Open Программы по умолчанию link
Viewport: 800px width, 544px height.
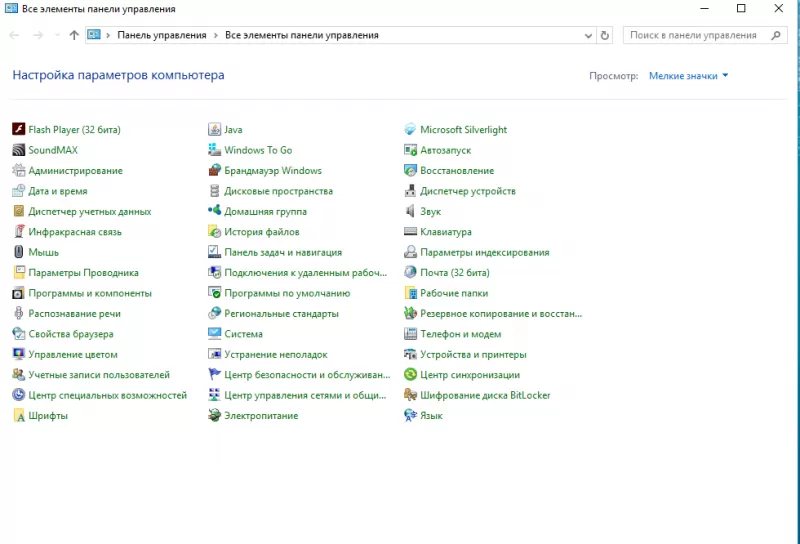click(287, 293)
